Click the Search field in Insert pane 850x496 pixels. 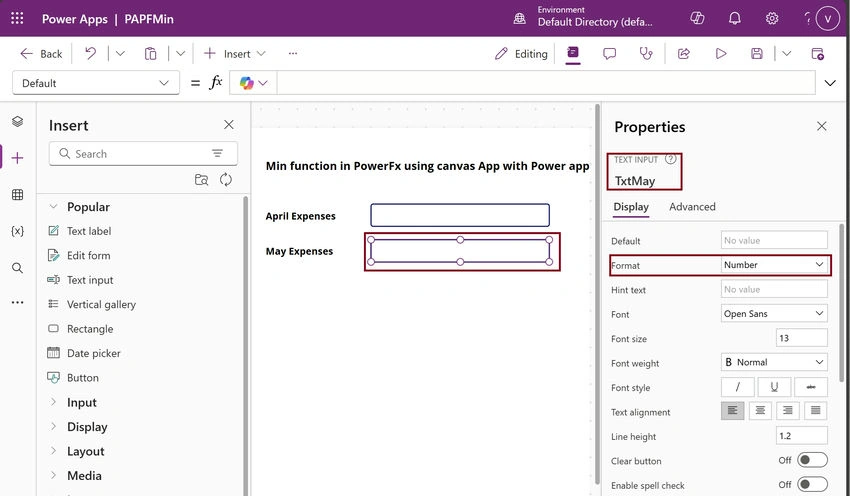143,153
